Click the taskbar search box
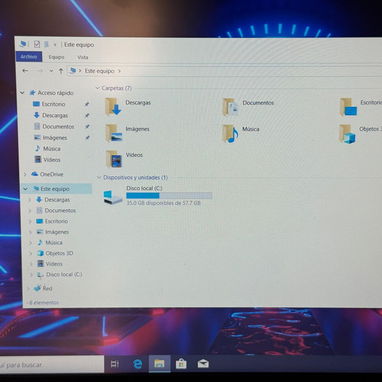Viewport: 382px width, 382px height. tap(52, 364)
